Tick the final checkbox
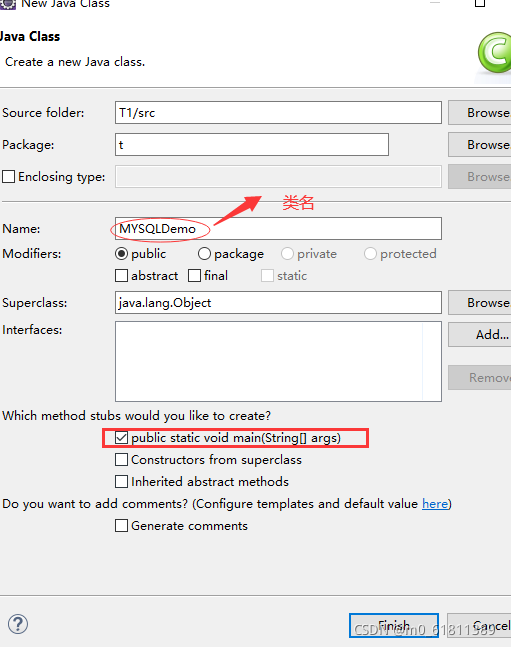This screenshot has height=647, width=511. click(194, 276)
